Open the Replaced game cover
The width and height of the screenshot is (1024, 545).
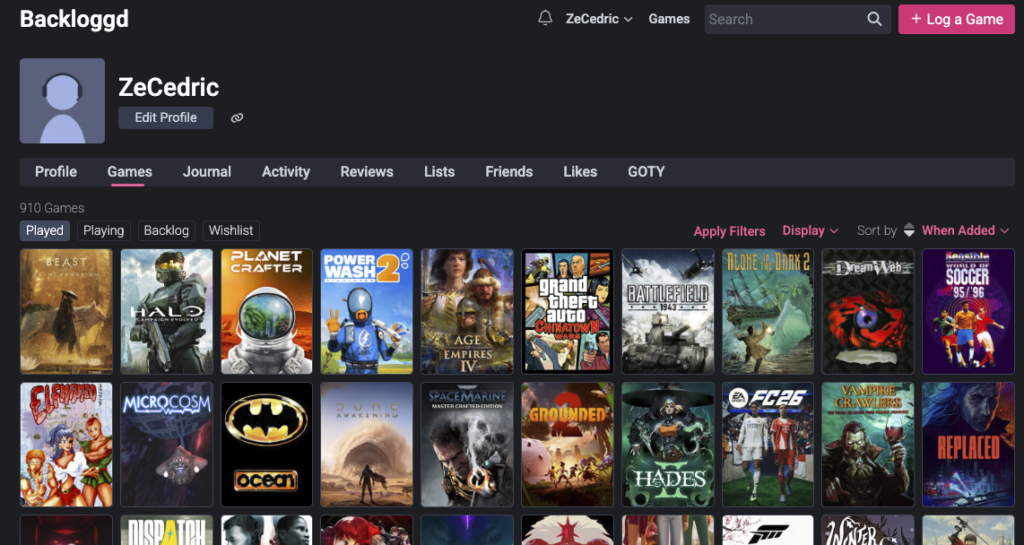968,444
